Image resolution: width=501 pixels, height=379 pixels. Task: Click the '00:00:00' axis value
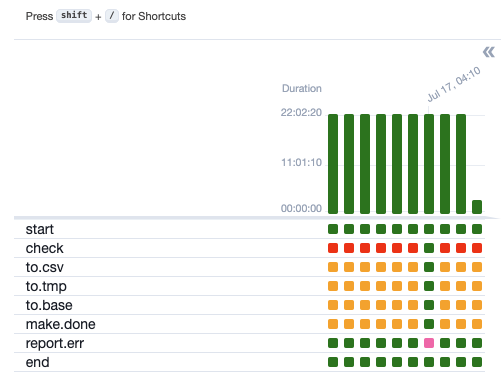pos(301,208)
